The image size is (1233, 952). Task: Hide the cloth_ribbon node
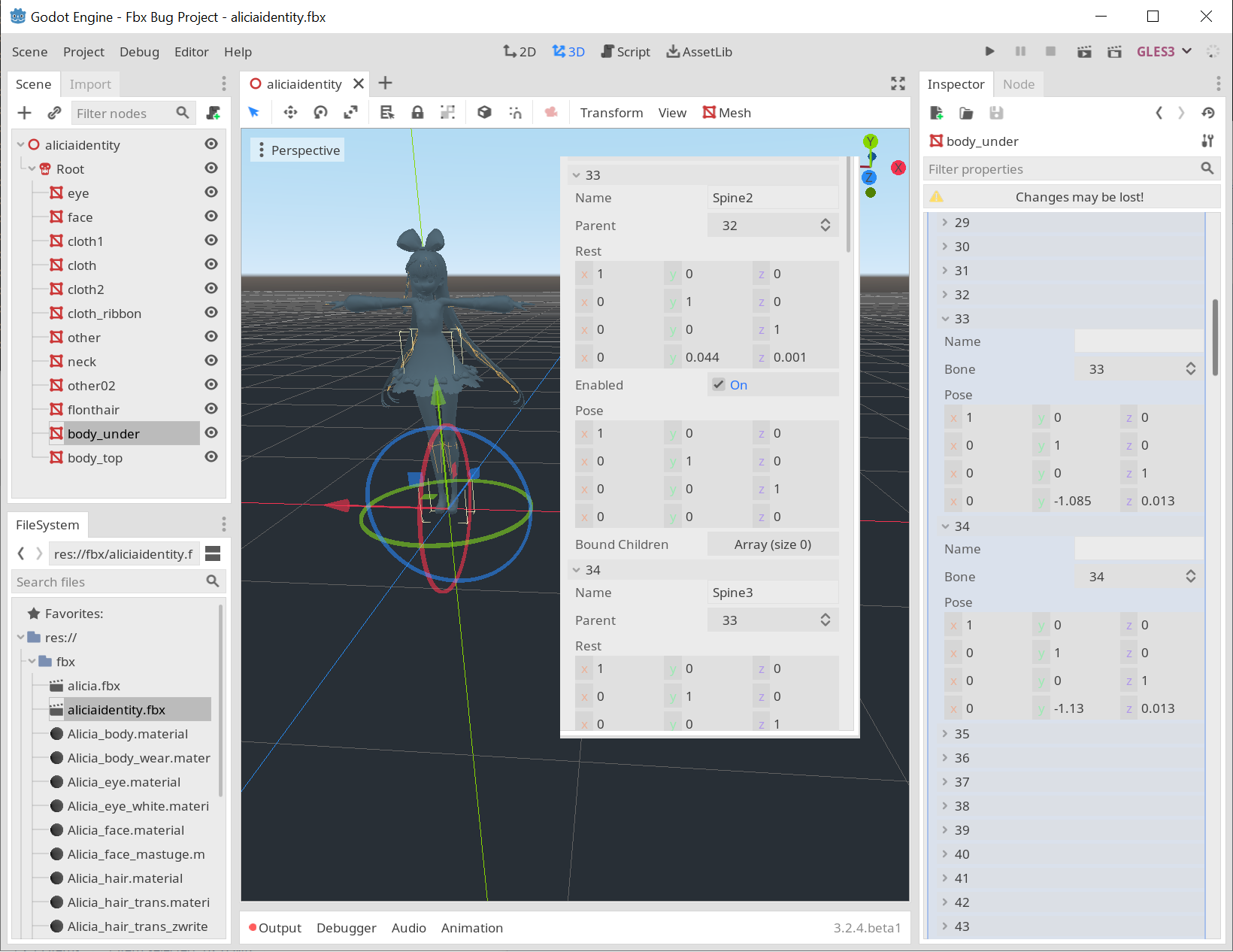click(211, 312)
